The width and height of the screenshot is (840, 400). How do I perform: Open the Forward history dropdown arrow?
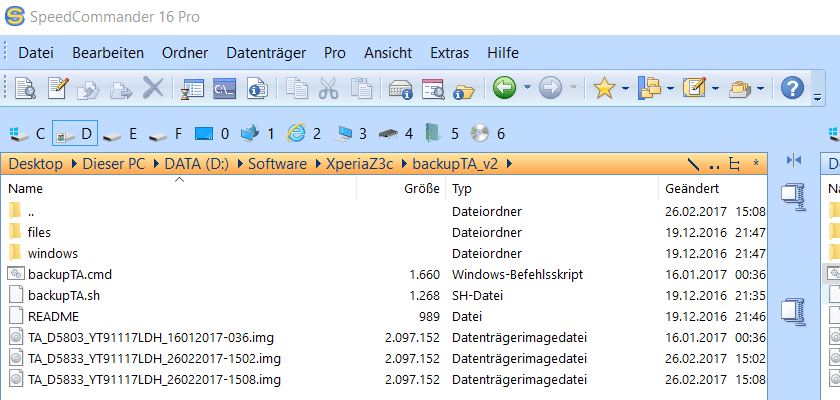point(573,88)
